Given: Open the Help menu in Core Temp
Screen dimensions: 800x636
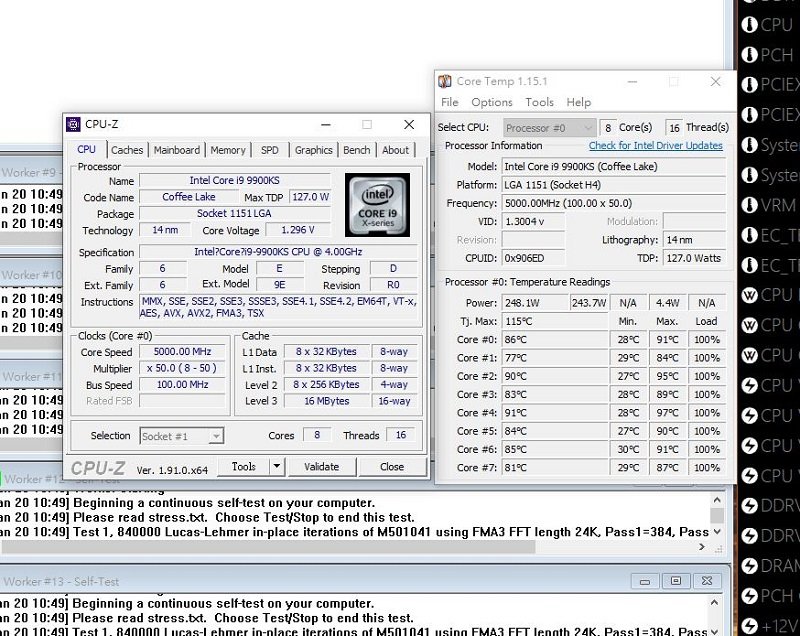Looking at the screenshot, I should coord(579,102).
